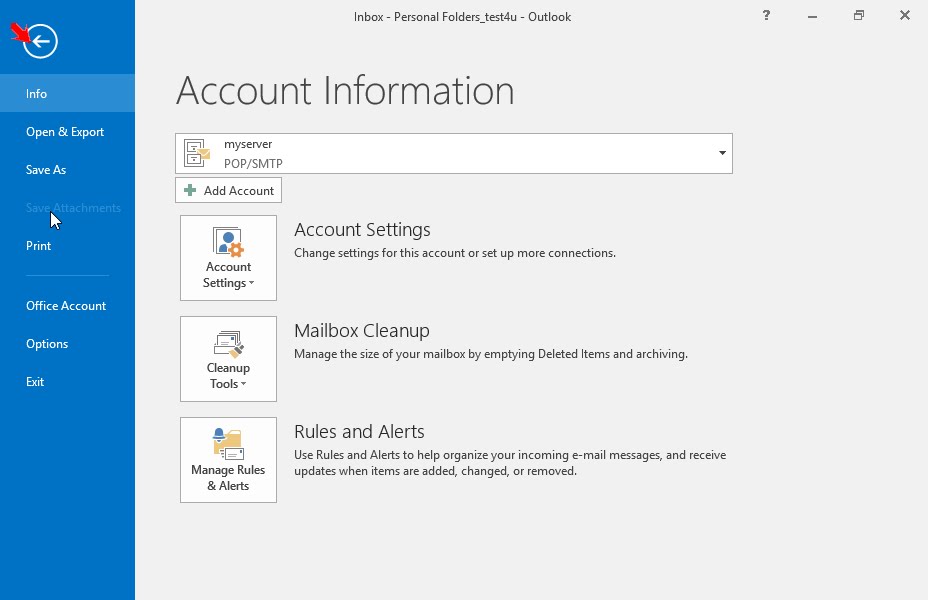Open Outlook Options
This screenshot has height=600, width=928.
(x=67, y=343)
